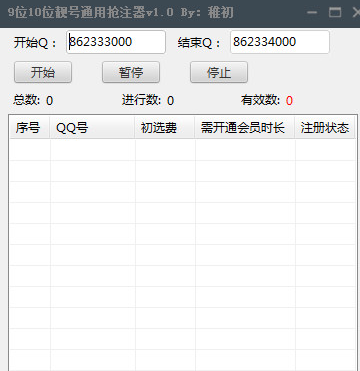Screen dimensions: 360x371
Task: Maximize the 抢注器 window
Action: (335, 13)
